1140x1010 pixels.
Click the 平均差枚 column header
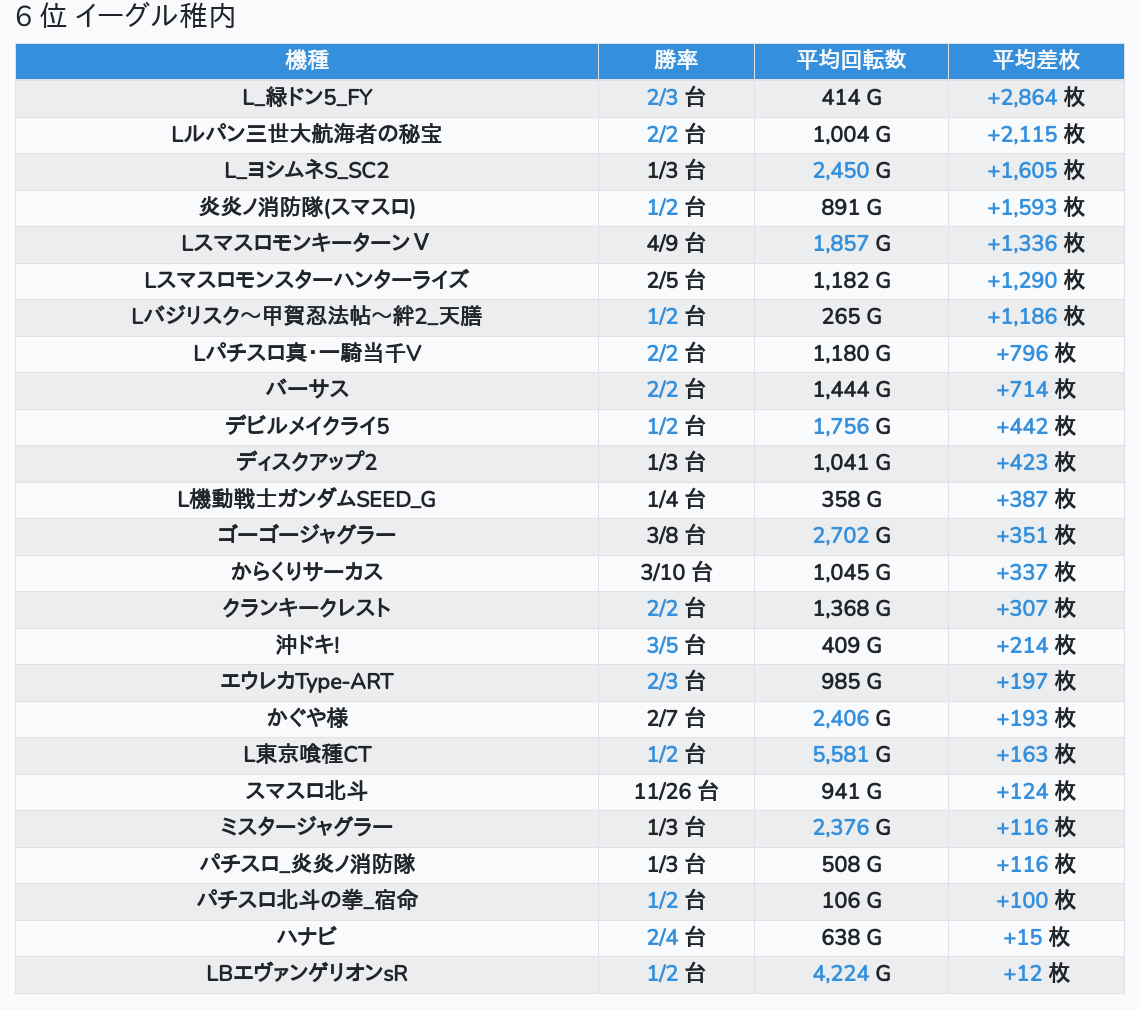pyautogui.click(x=1036, y=60)
